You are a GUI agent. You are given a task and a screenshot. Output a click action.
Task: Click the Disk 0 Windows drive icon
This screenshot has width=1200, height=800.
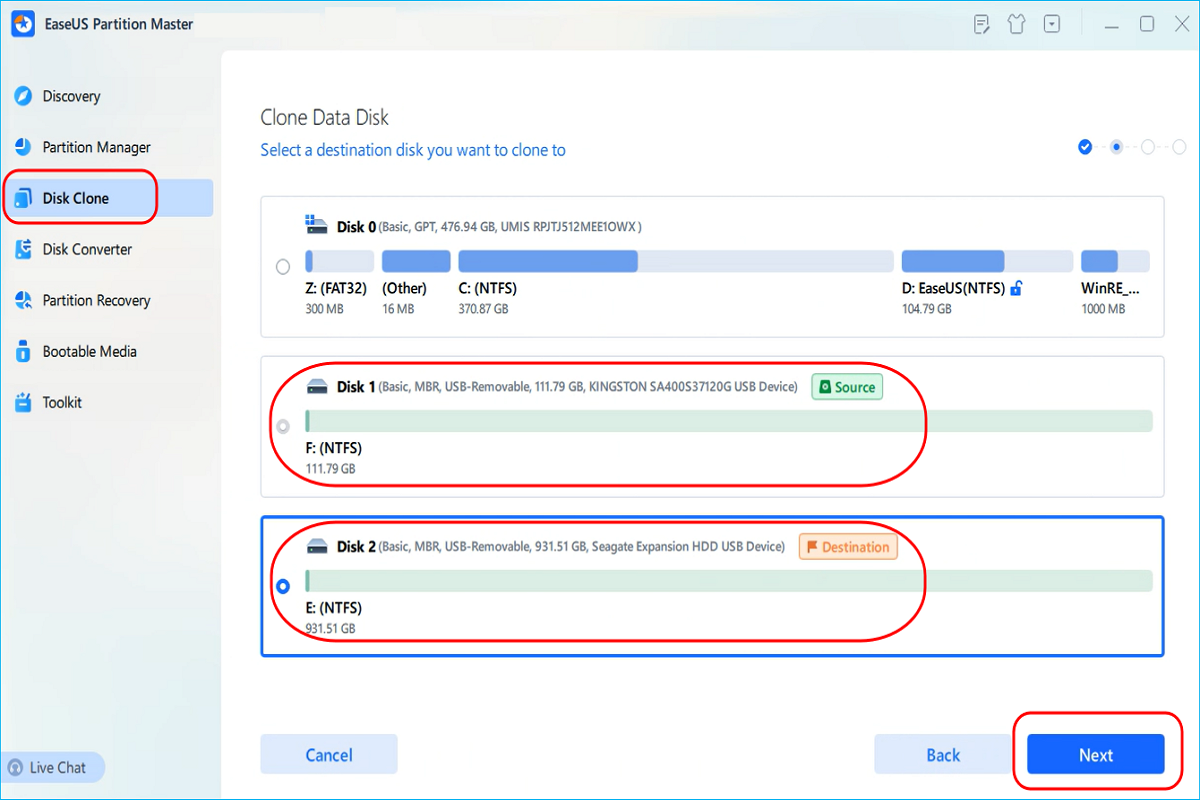pos(317,223)
